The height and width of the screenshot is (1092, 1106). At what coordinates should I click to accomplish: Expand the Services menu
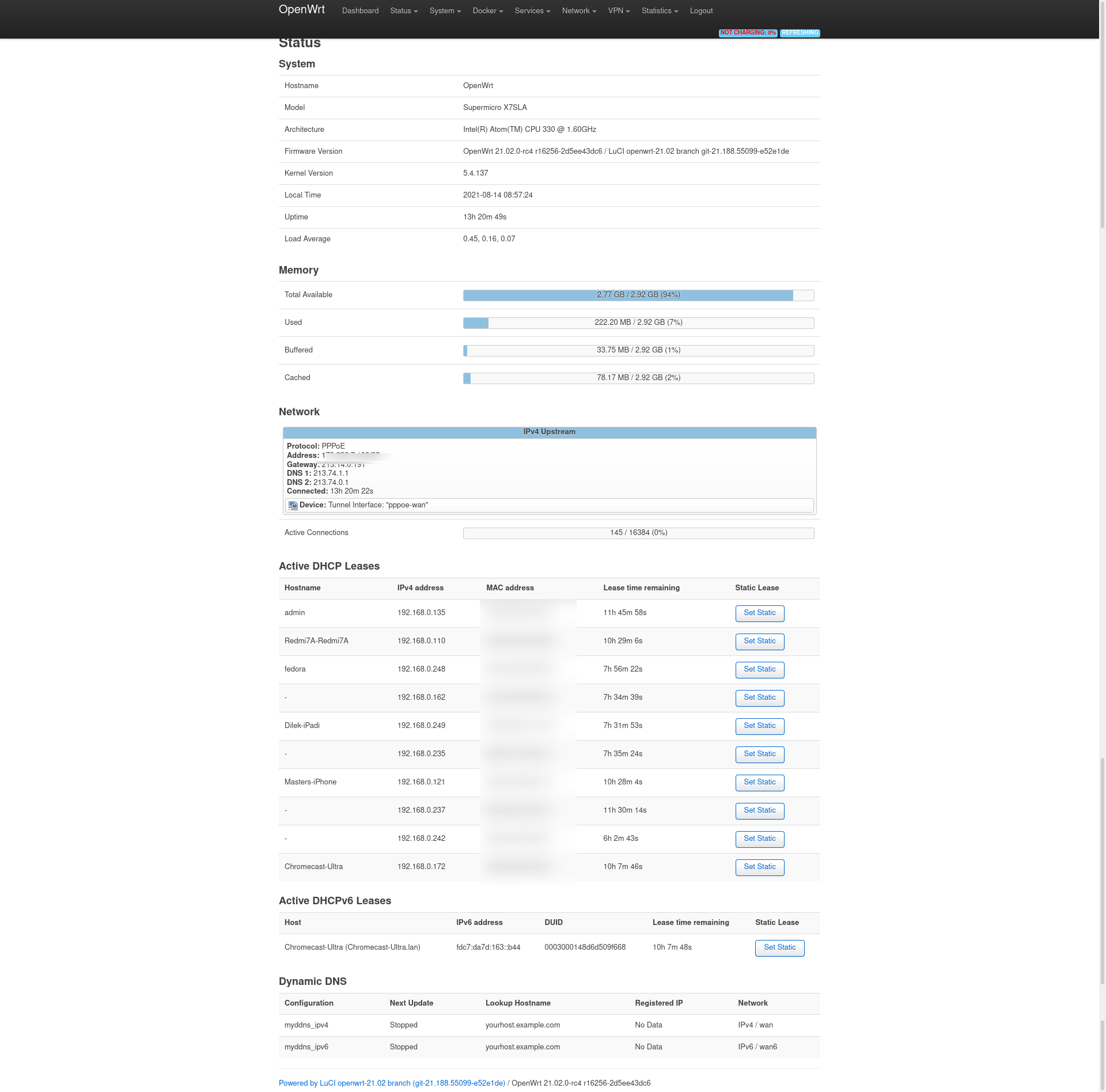pyautogui.click(x=532, y=11)
